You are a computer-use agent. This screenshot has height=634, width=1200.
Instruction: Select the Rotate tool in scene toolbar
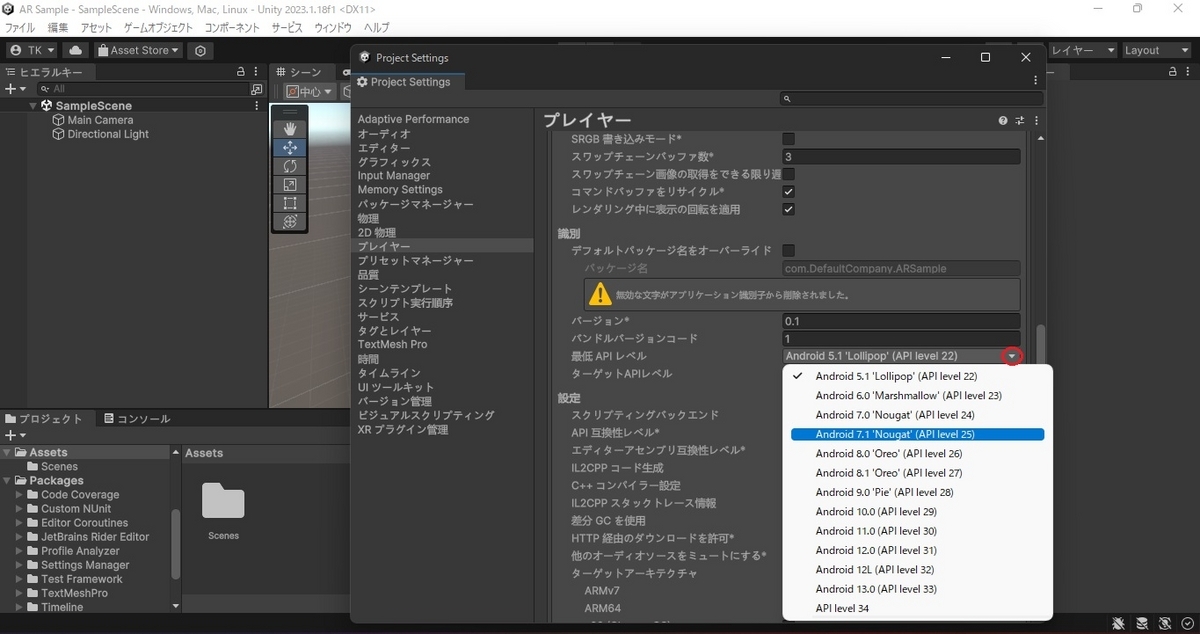(290, 166)
